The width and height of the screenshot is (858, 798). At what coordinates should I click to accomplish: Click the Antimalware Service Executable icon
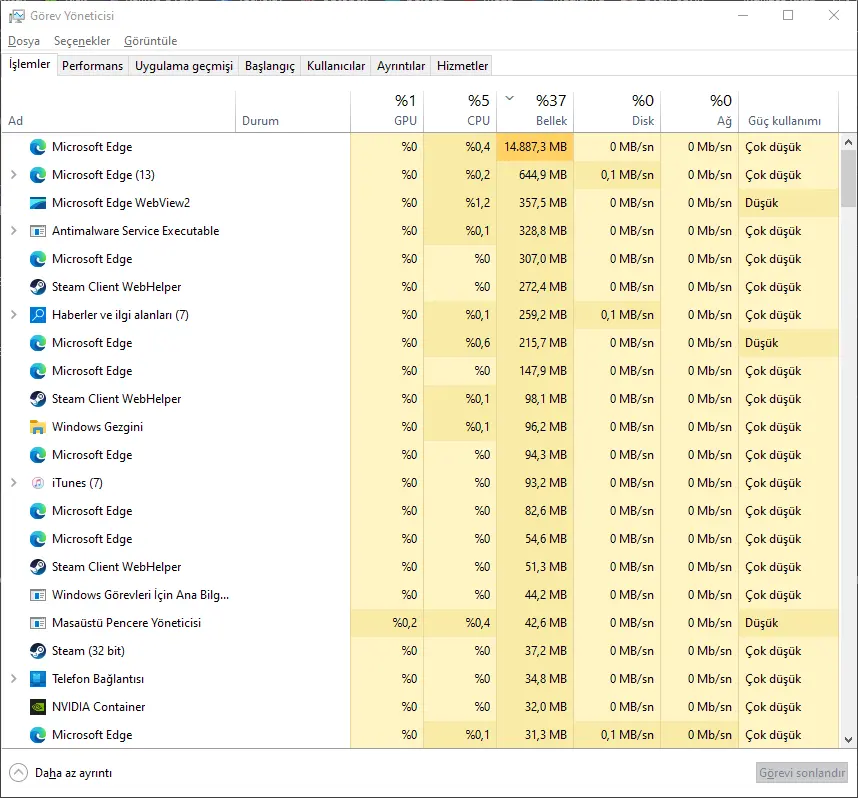point(38,231)
